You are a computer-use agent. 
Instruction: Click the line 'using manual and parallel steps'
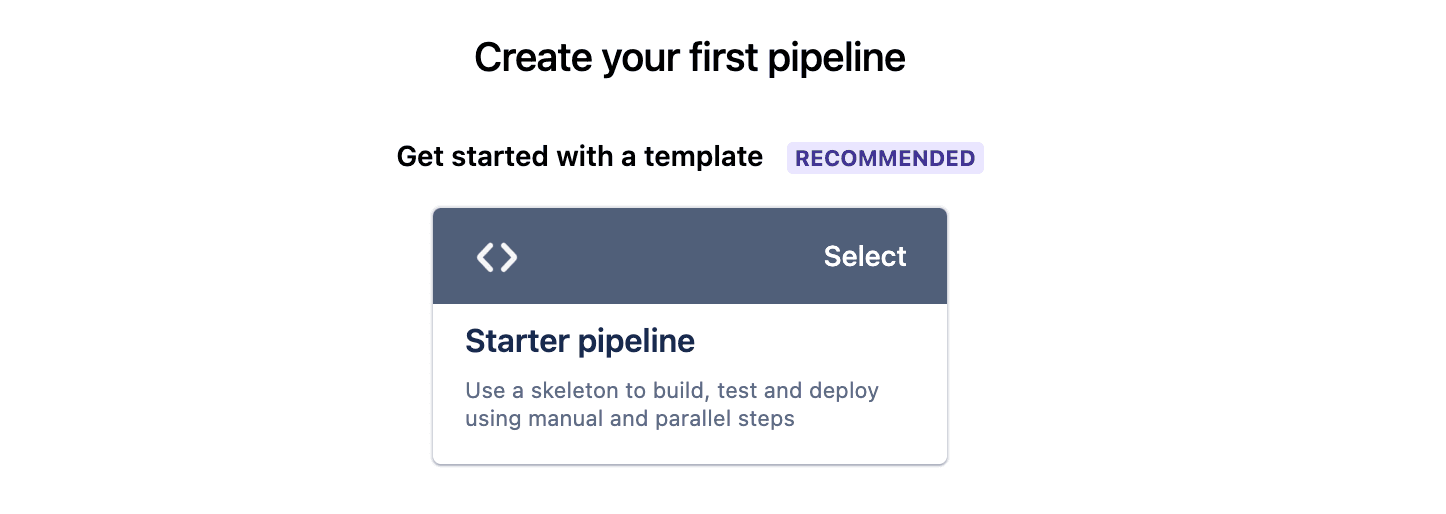630,418
